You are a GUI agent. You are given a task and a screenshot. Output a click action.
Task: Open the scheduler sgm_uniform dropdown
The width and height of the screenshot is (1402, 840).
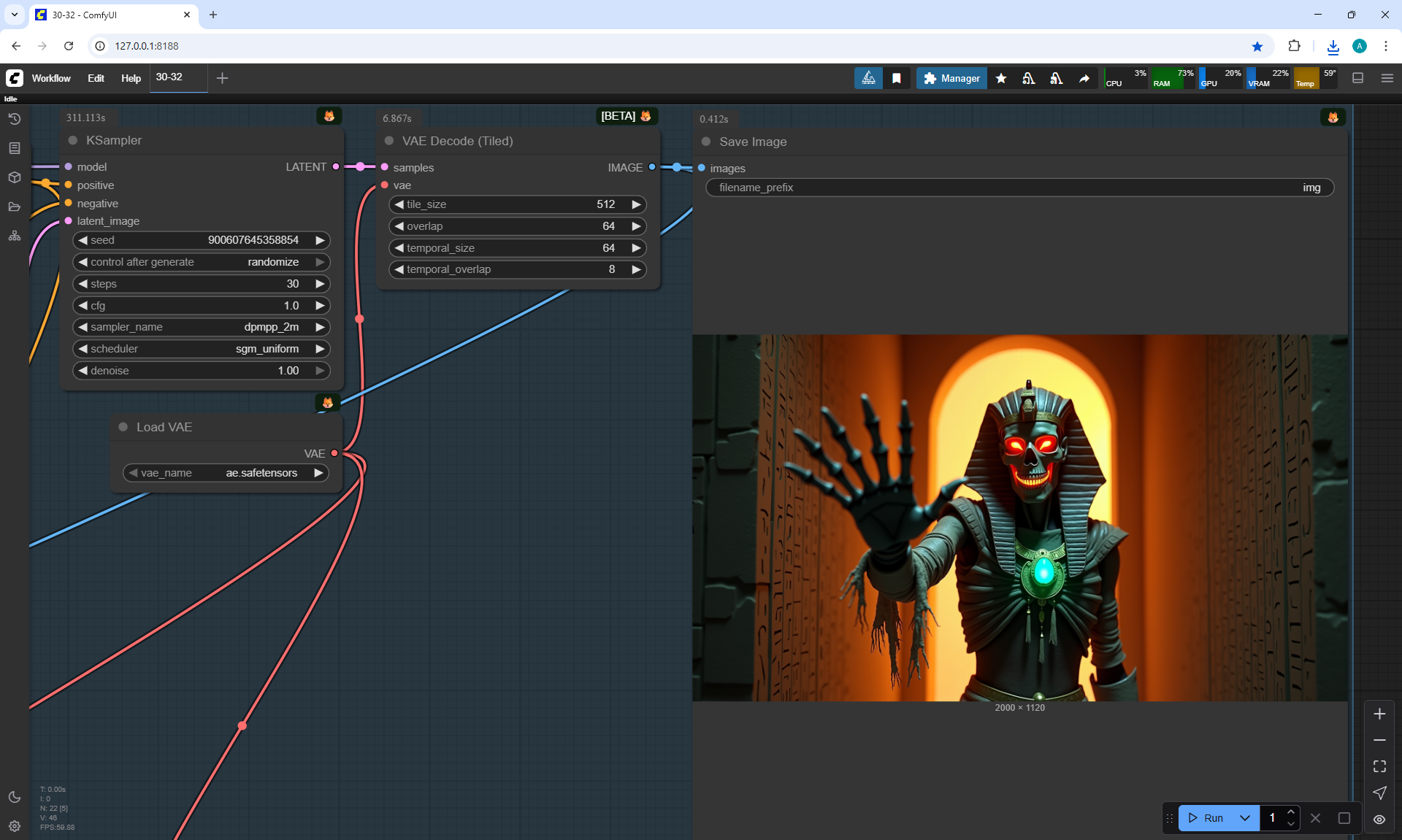201,349
